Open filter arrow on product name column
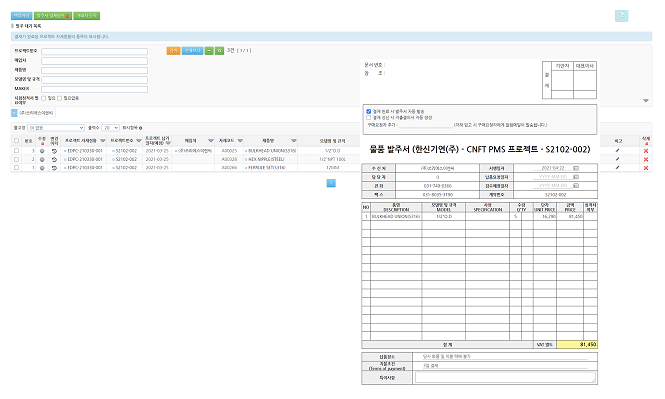Viewport: 665px width, 399px height. click(x=293, y=141)
